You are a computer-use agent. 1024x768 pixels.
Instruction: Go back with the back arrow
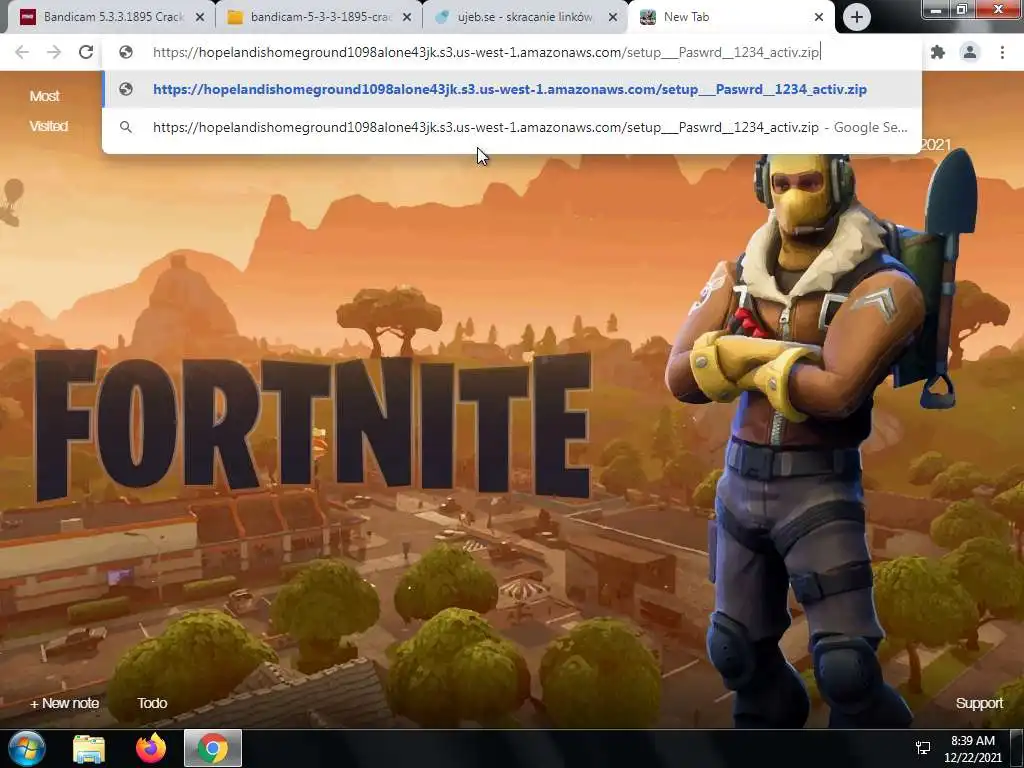22,52
